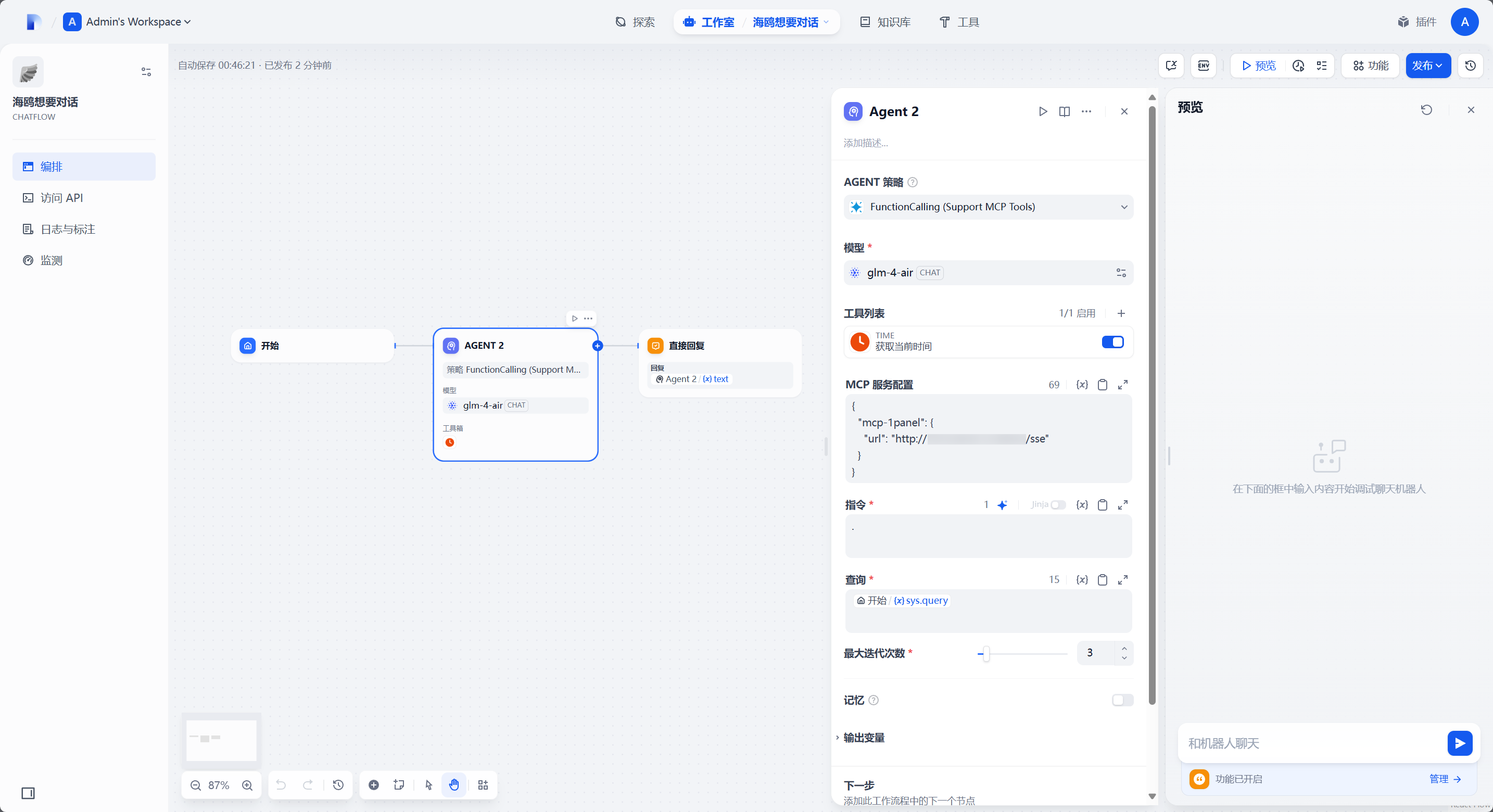Click the 最大迭代次数 slider handle
Image resolution: width=1493 pixels, height=812 pixels.
(986, 653)
